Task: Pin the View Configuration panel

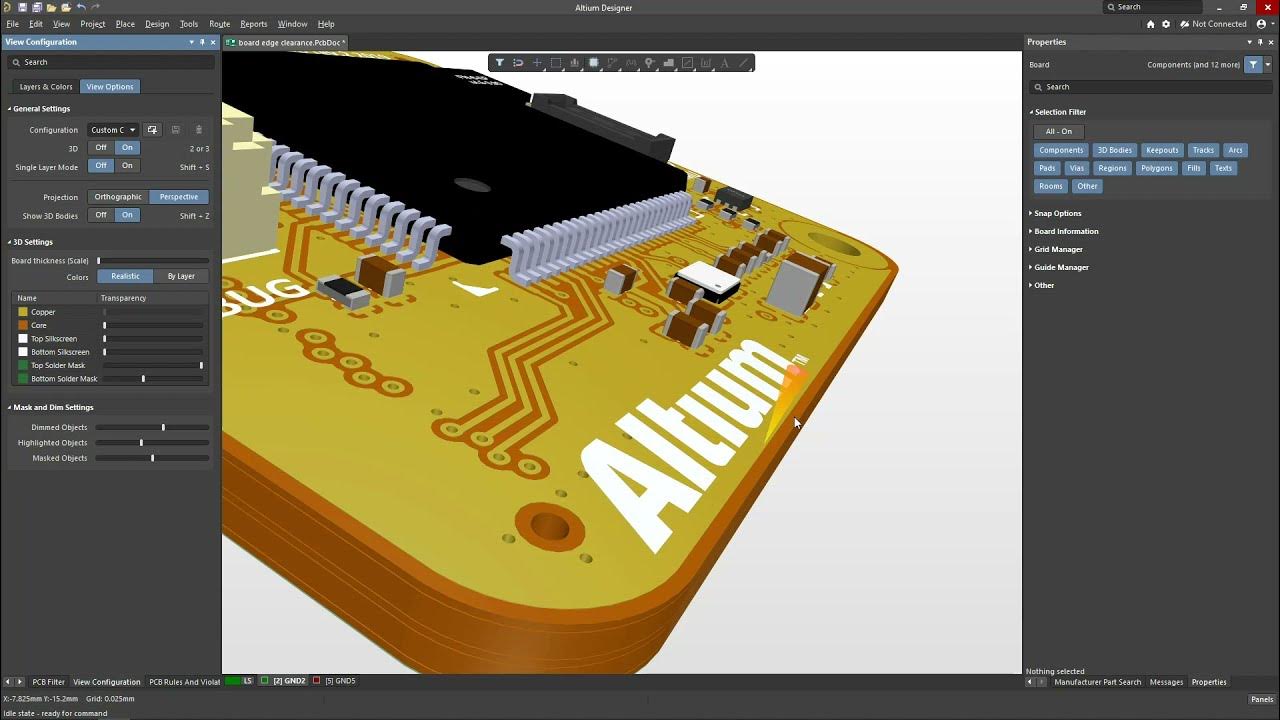Action: tap(202, 42)
